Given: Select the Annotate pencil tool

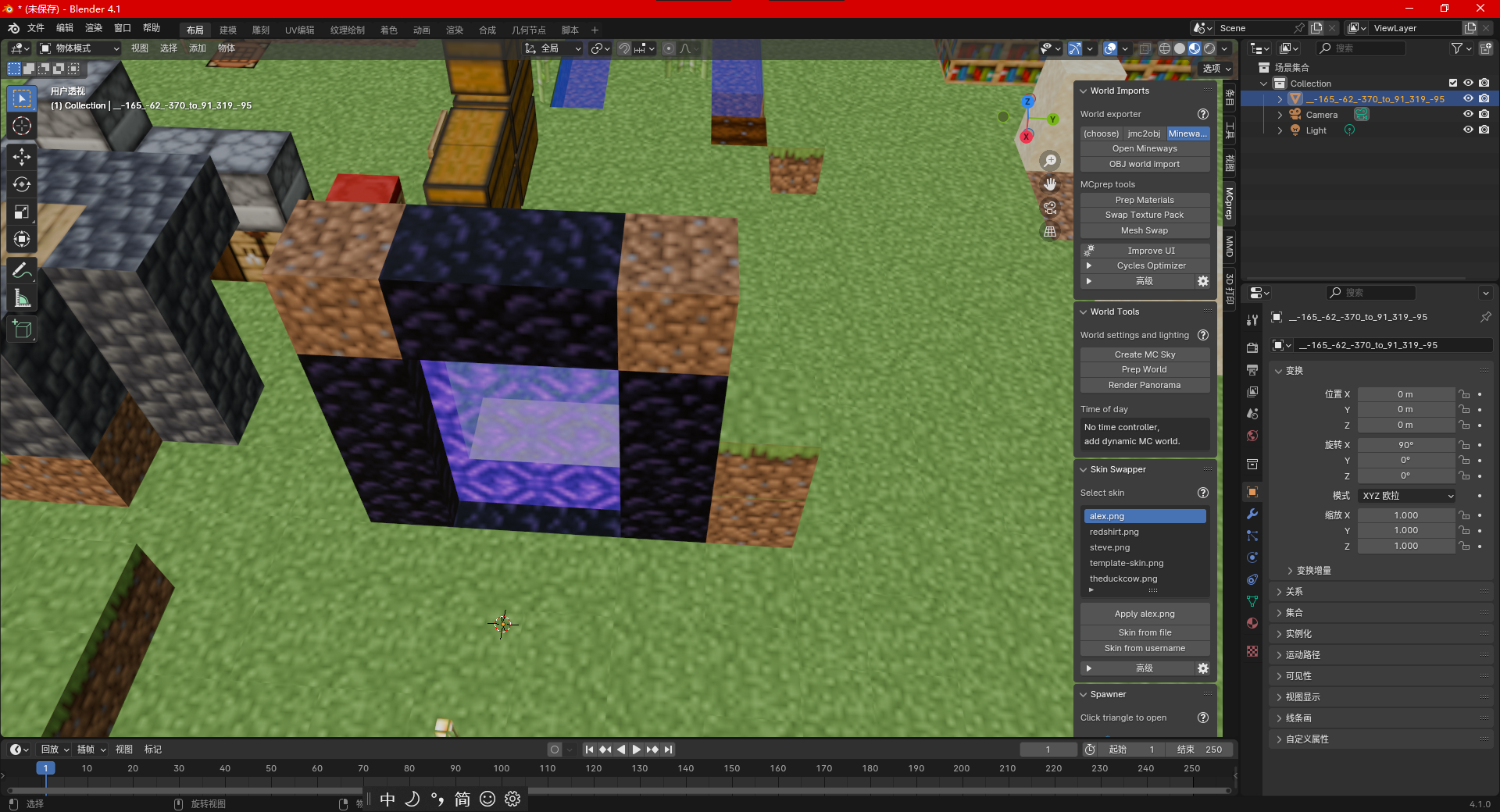Looking at the screenshot, I should 22,271.
